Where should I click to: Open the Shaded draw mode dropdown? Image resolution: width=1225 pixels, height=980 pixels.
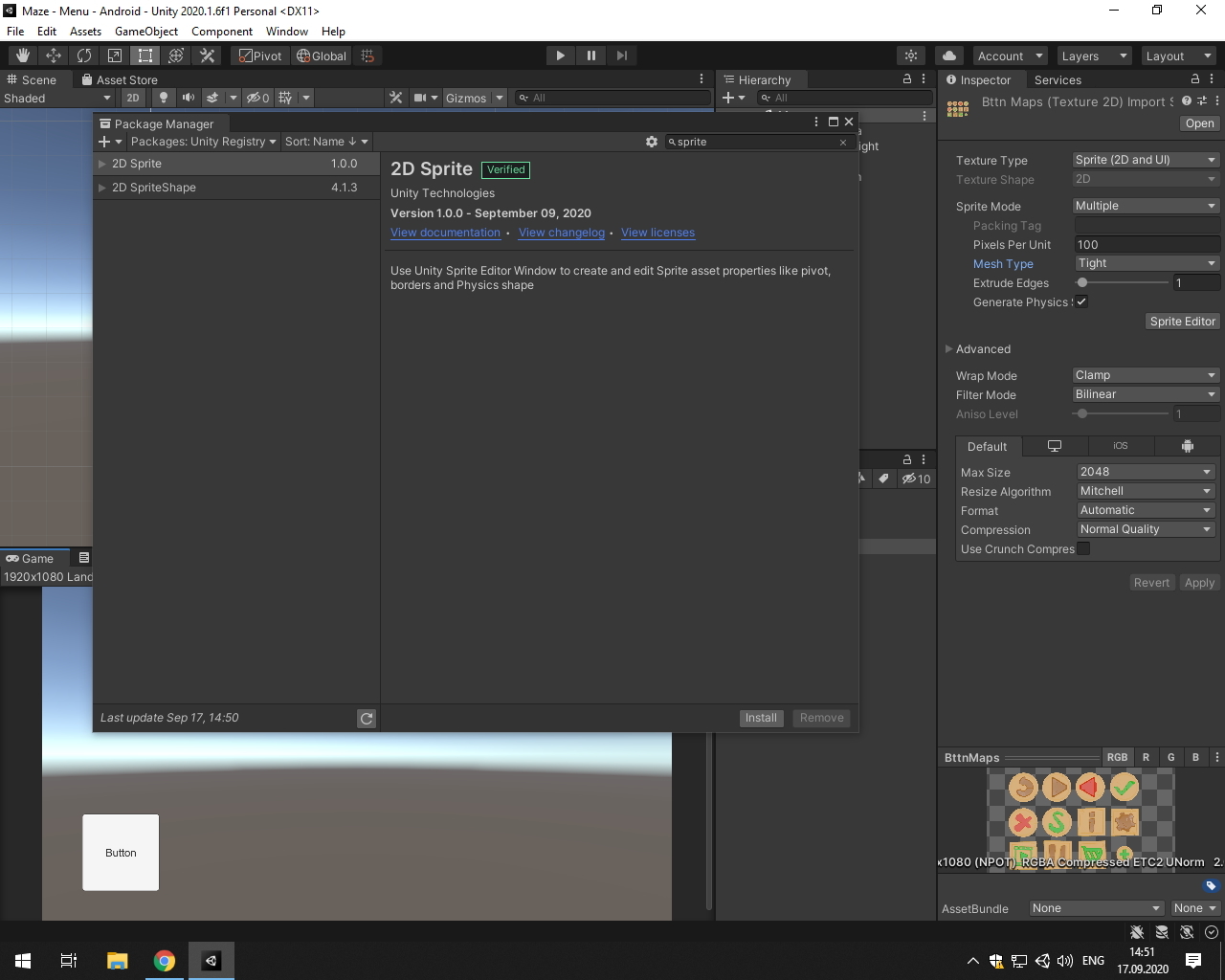pos(57,98)
